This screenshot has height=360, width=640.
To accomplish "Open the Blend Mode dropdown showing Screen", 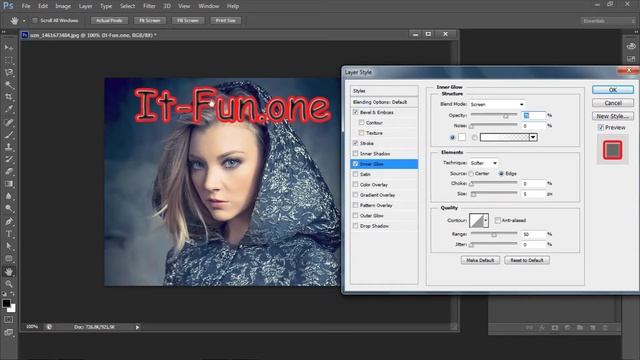I will 497,104.
